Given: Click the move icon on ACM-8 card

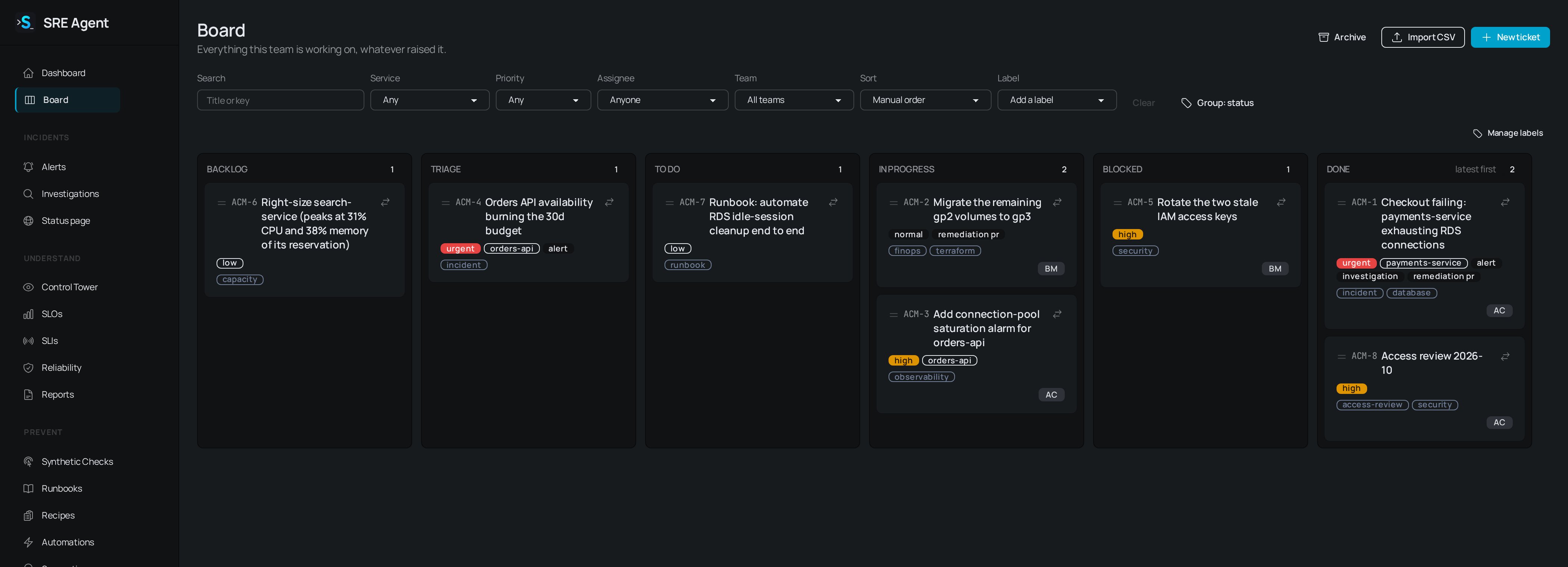Looking at the screenshot, I should [x=1505, y=357].
